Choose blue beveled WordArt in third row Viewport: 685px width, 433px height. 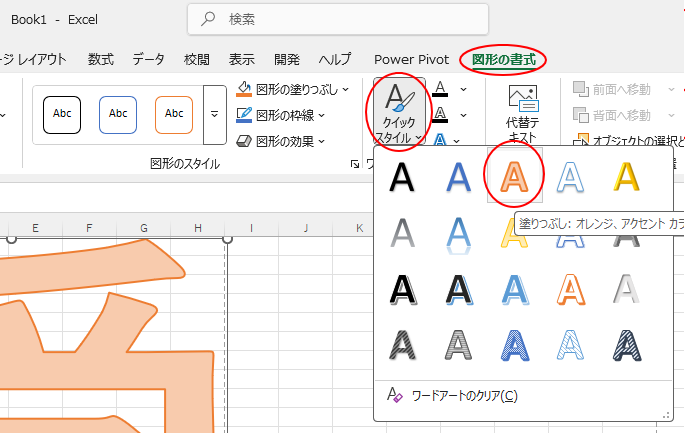[515, 289]
